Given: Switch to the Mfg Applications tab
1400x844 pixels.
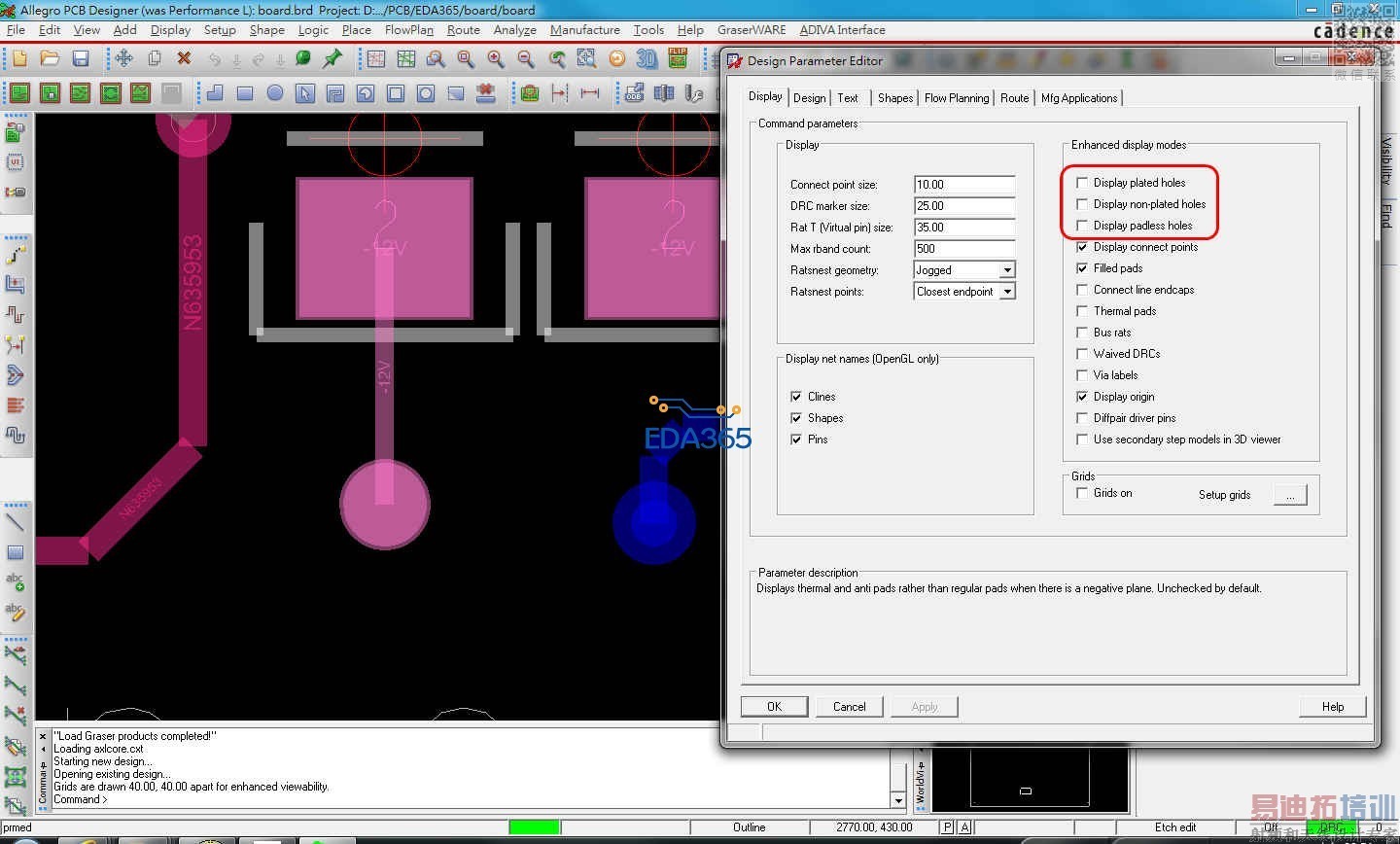Looking at the screenshot, I should pos(1079,98).
